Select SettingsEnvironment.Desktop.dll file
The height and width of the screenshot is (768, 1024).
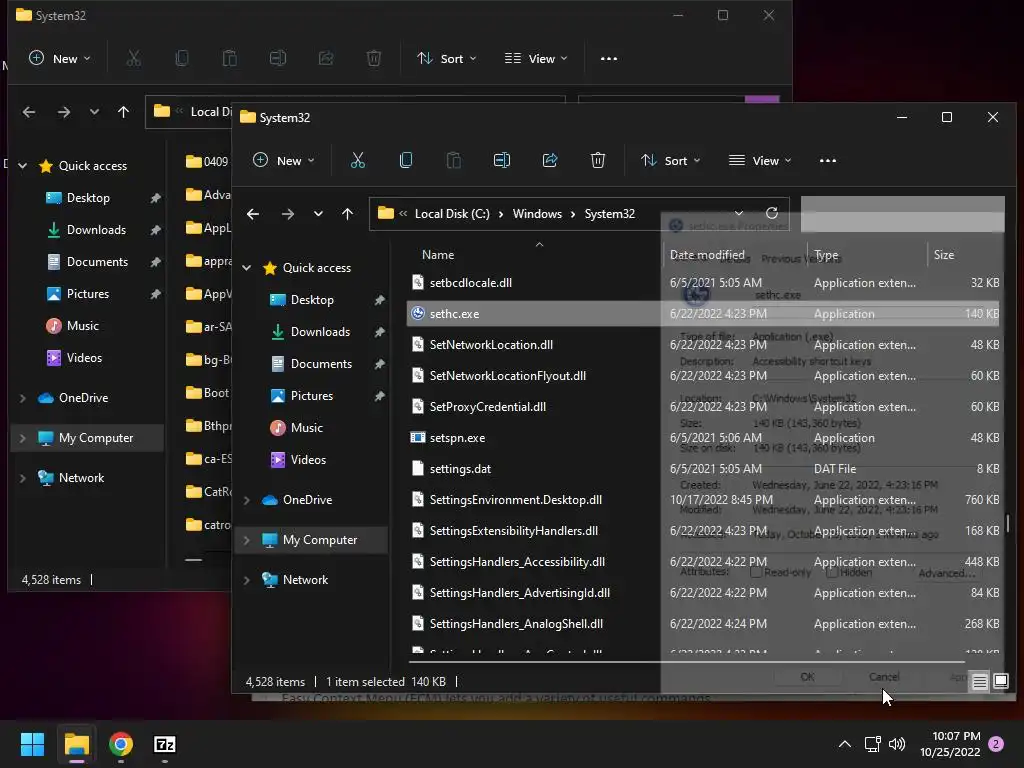coord(515,500)
